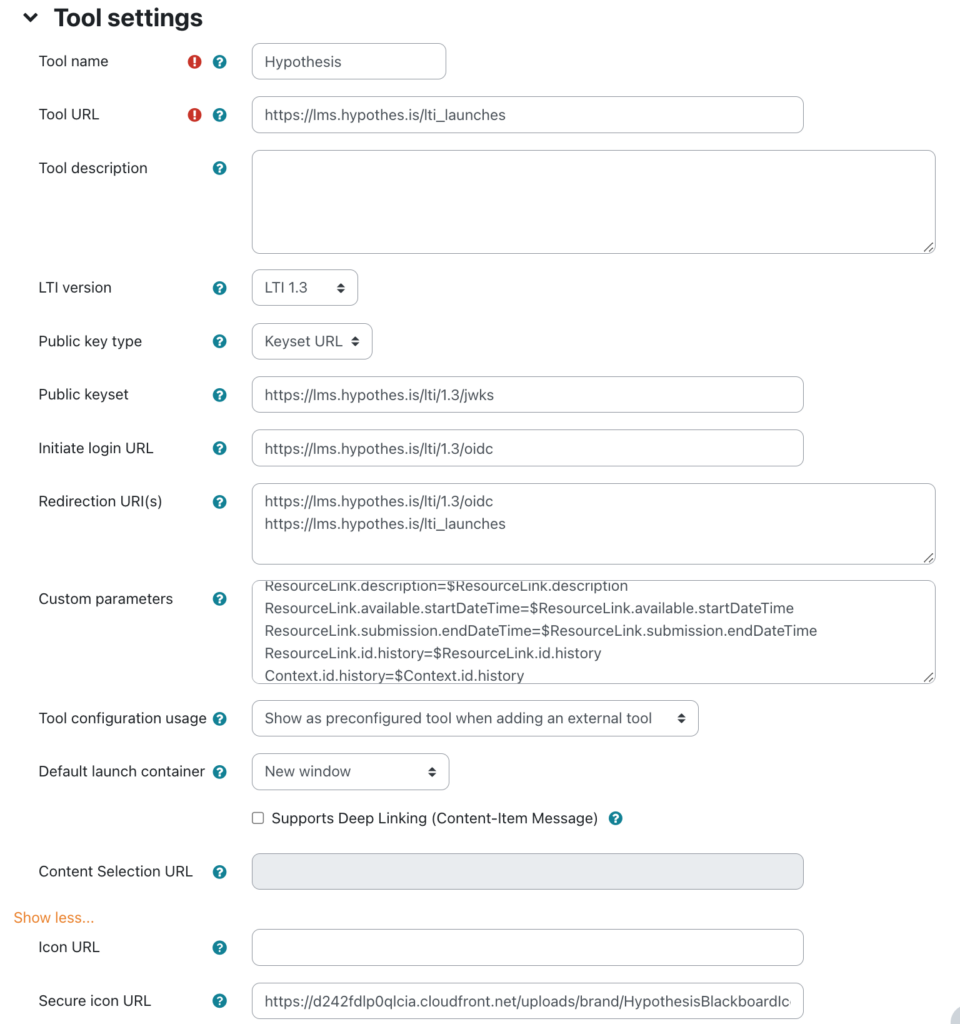Open help for Tool name field
Viewport: 960px width, 1024px height.
[x=219, y=61]
